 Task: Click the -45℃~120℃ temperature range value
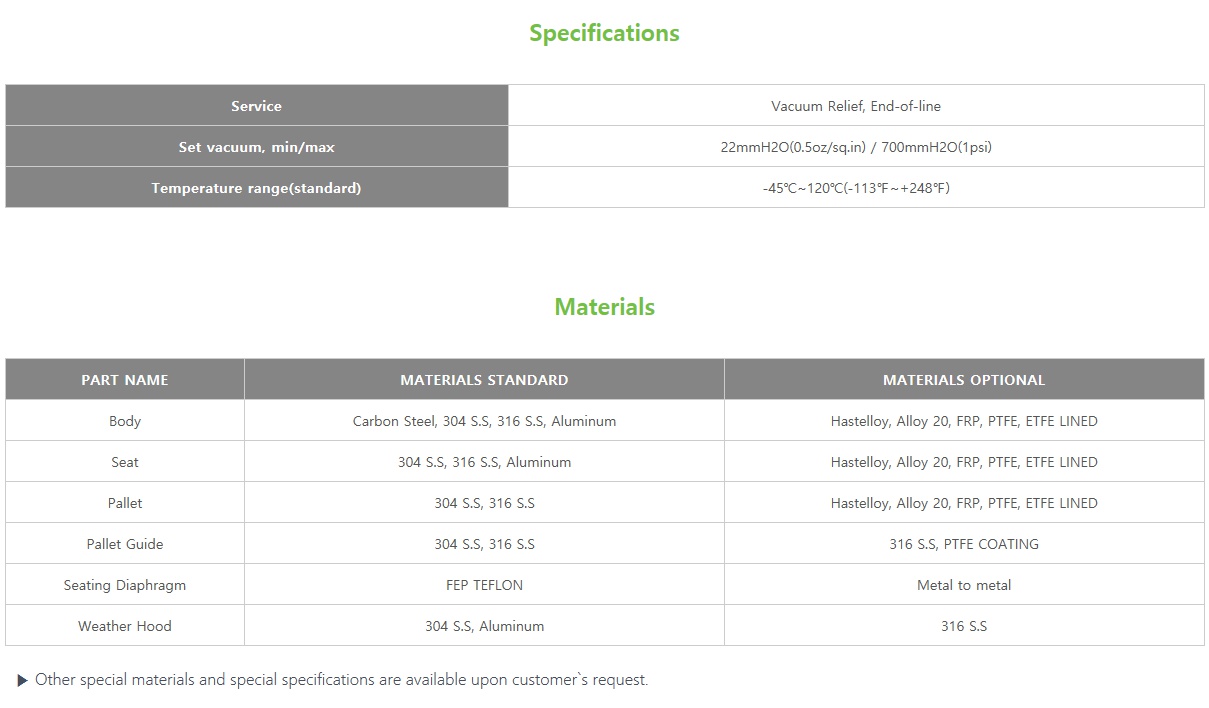(x=855, y=188)
